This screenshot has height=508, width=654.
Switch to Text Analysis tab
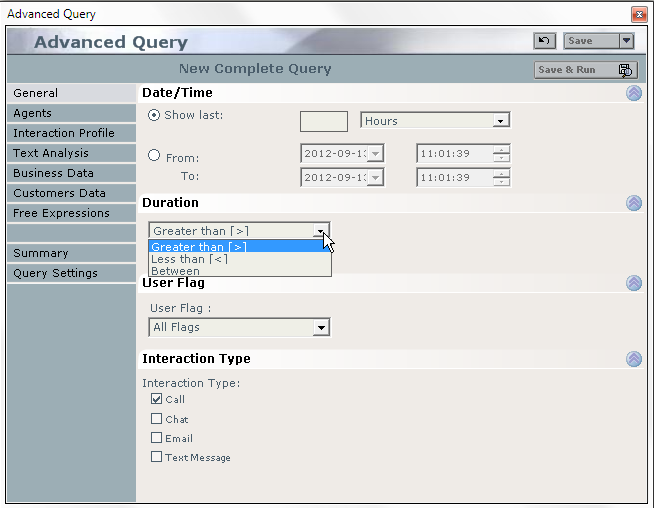(51, 153)
